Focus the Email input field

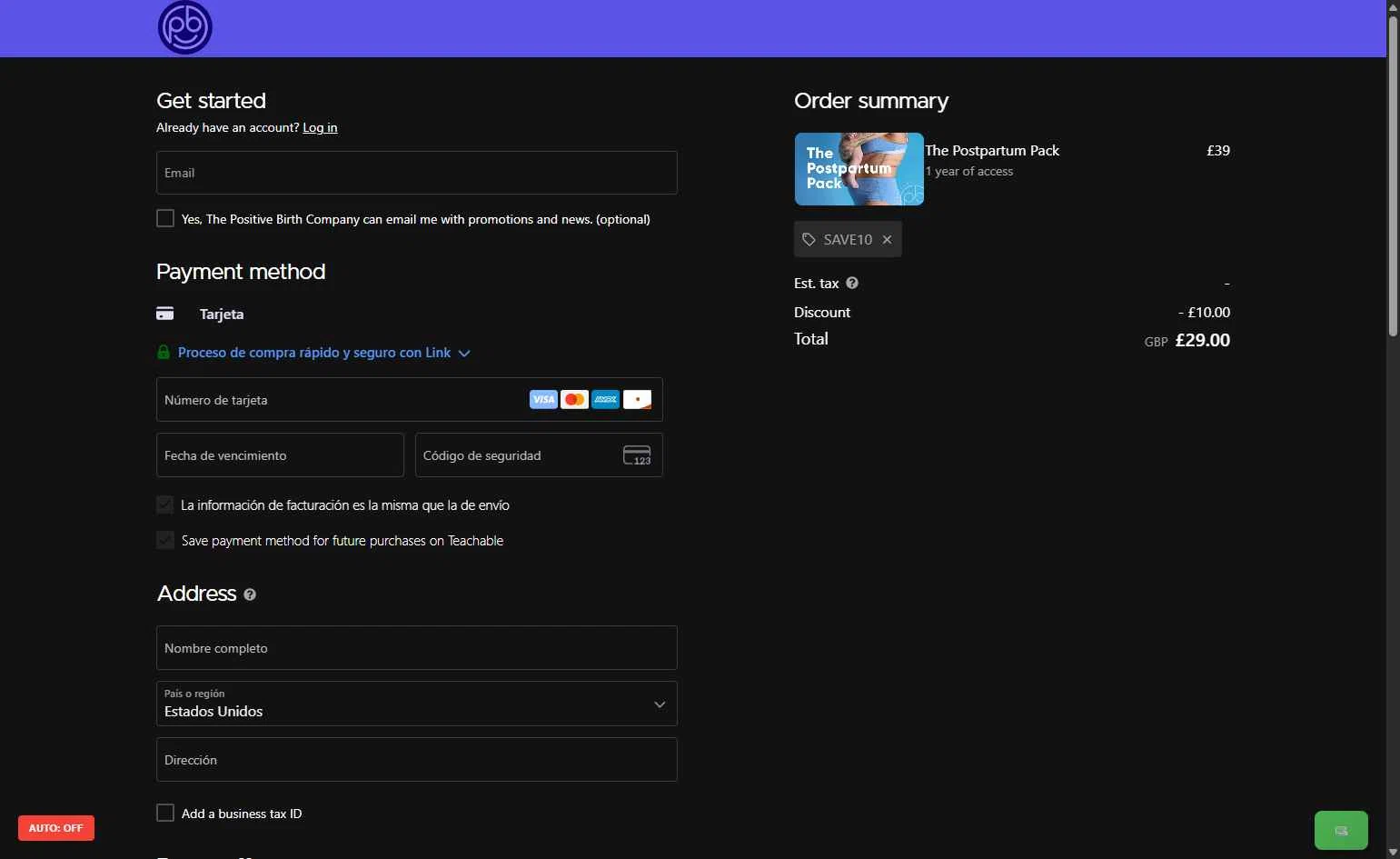point(417,173)
